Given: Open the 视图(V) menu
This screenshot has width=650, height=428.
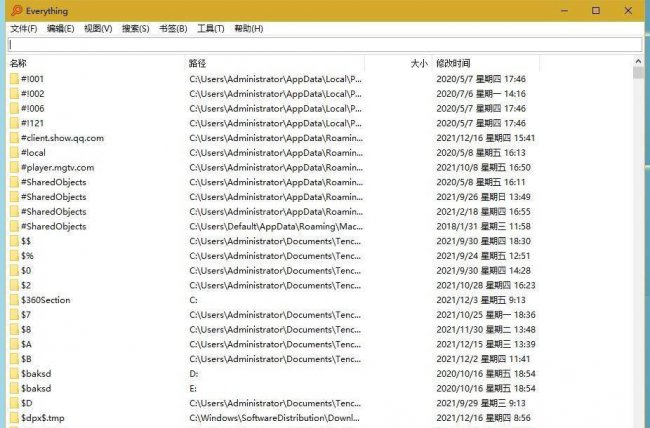Looking at the screenshot, I should [98, 29].
